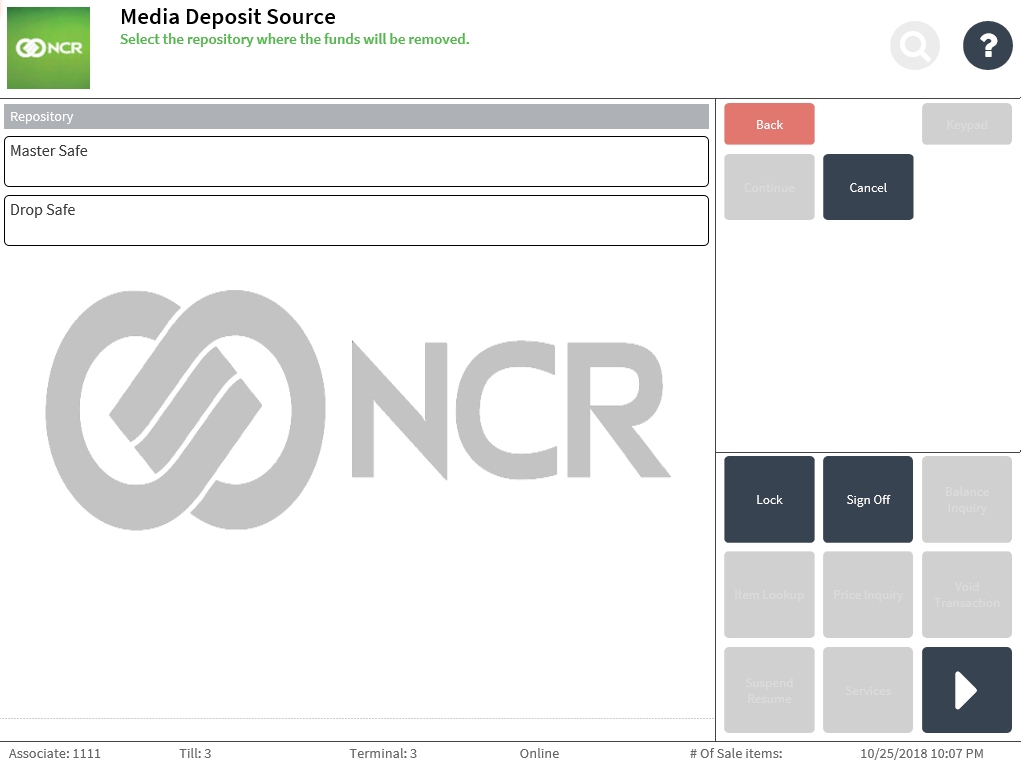Click the NCR logo in header
The height and width of the screenshot is (764, 1021).
(x=48, y=48)
